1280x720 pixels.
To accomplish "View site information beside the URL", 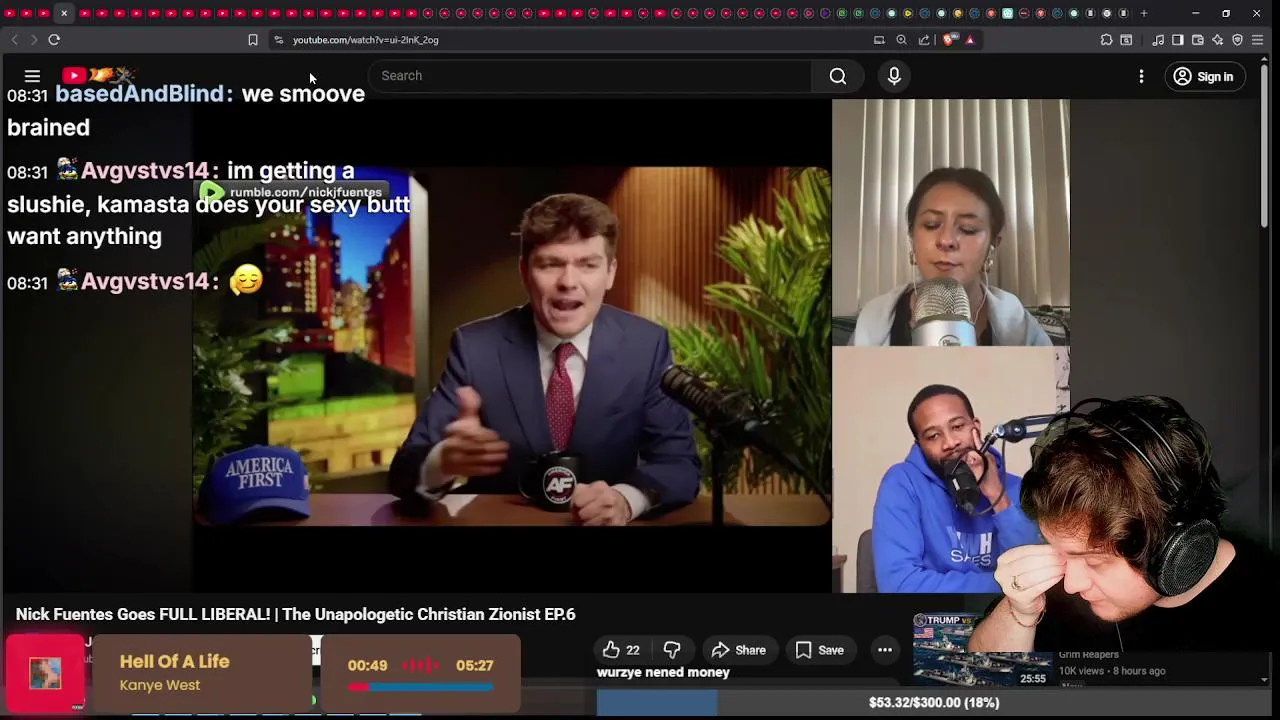I will (278, 40).
